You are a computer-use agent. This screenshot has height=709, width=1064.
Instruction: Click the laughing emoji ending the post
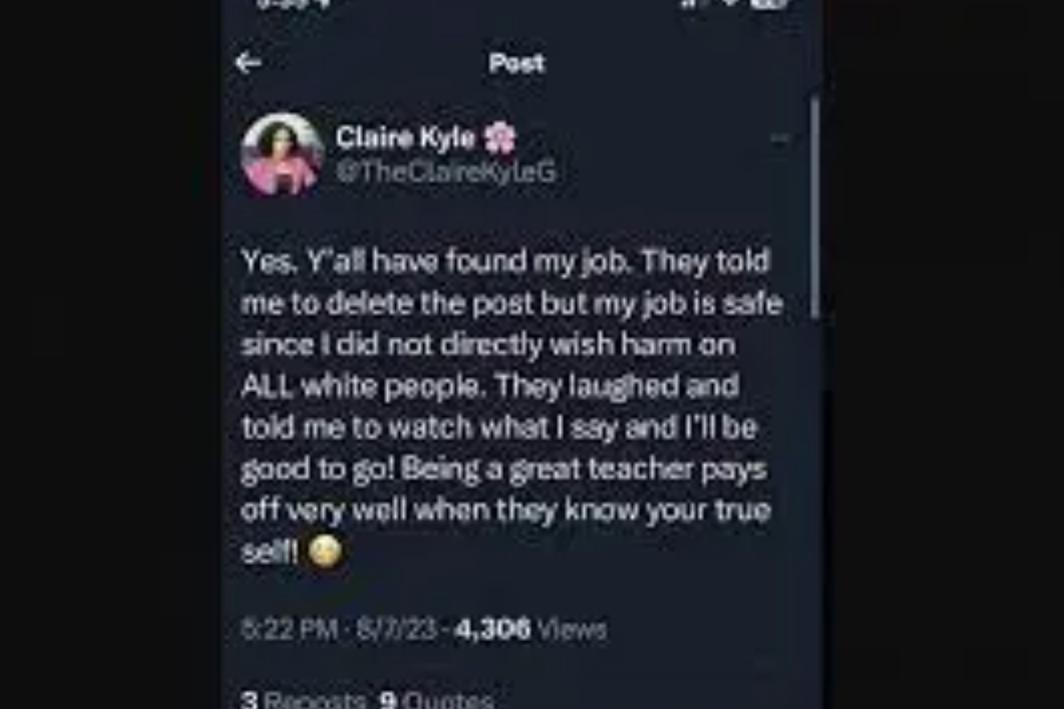point(325,551)
